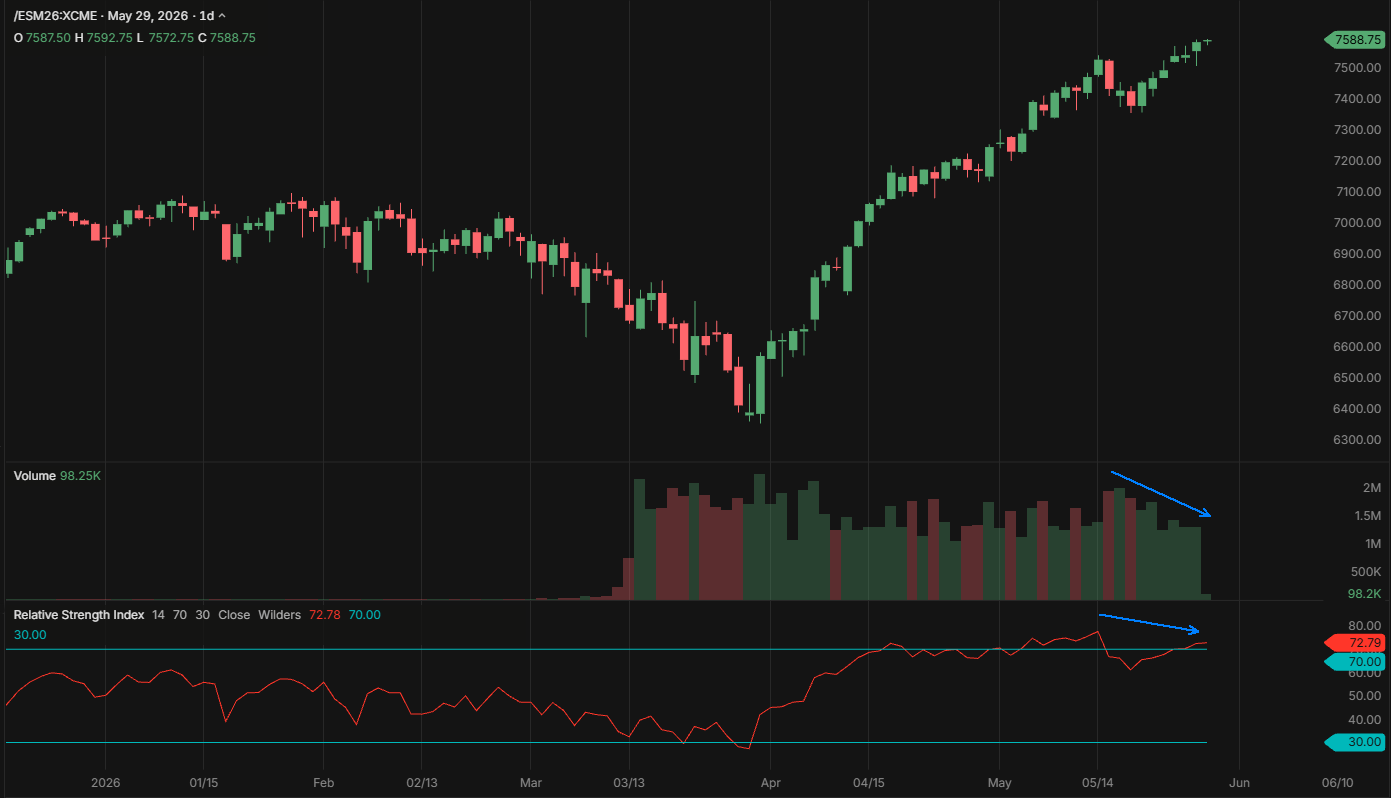1391x798 pixels.
Task: Click the 98.2K volume axis value
Action: [1364, 594]
